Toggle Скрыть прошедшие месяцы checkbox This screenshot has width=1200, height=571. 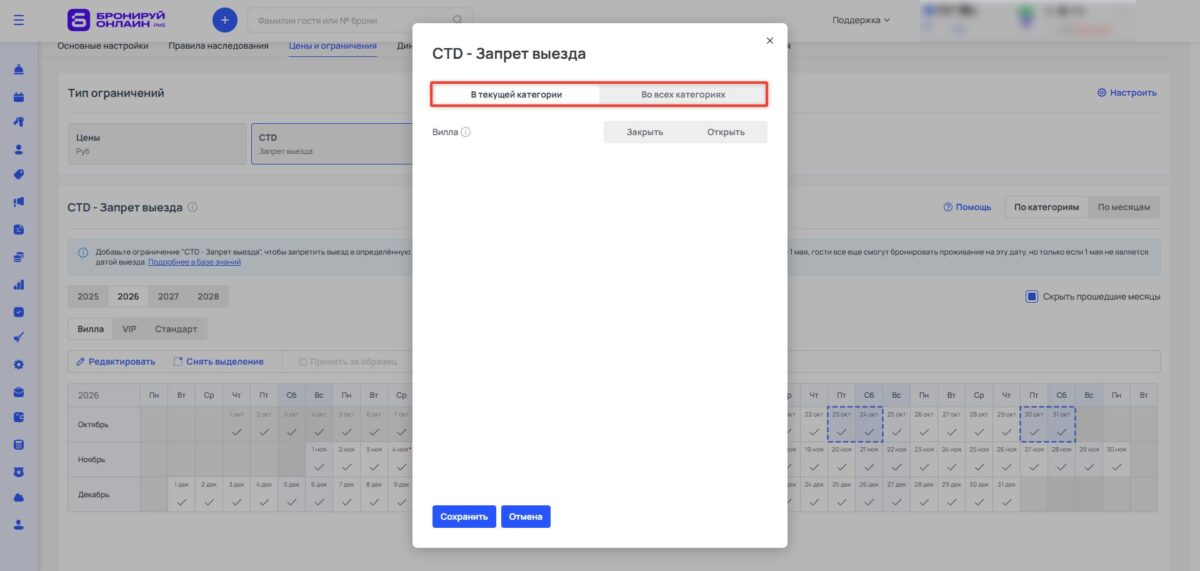(1031, 296)
